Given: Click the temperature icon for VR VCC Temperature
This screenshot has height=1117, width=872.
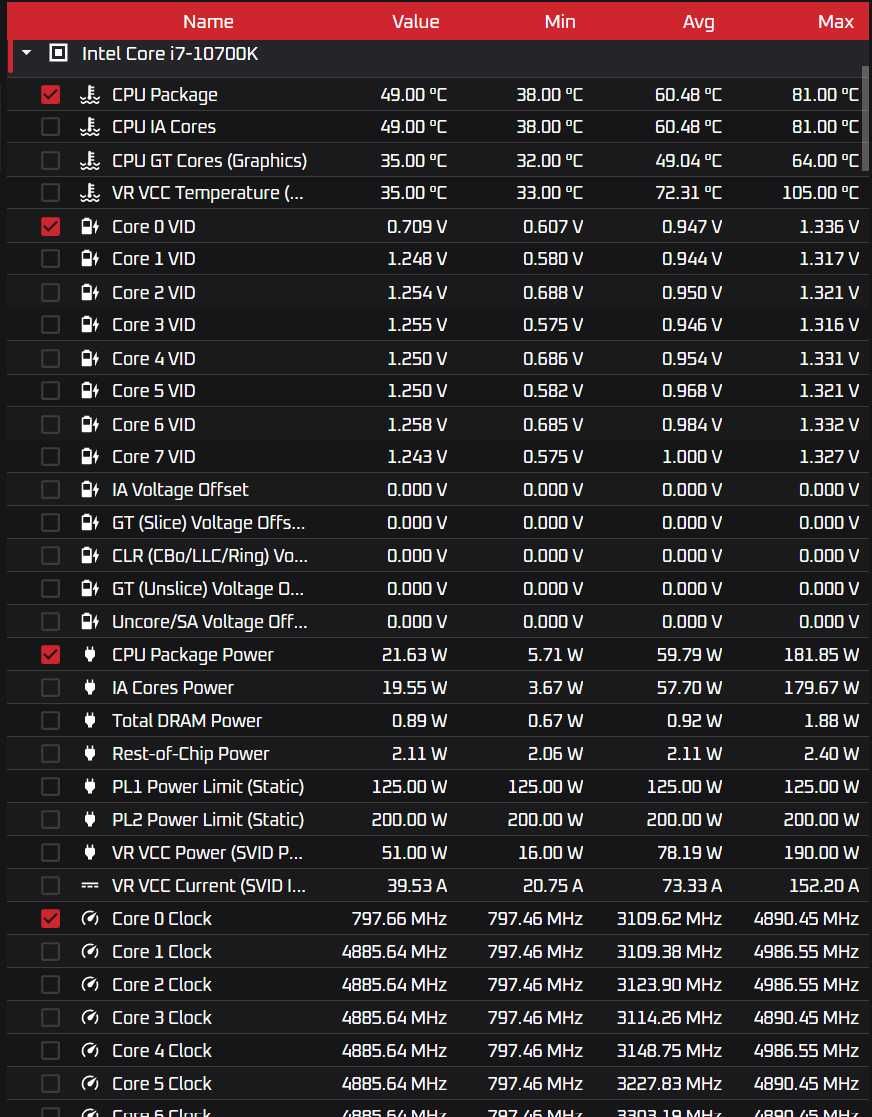Looking at the screenshot, I should 90,192.
